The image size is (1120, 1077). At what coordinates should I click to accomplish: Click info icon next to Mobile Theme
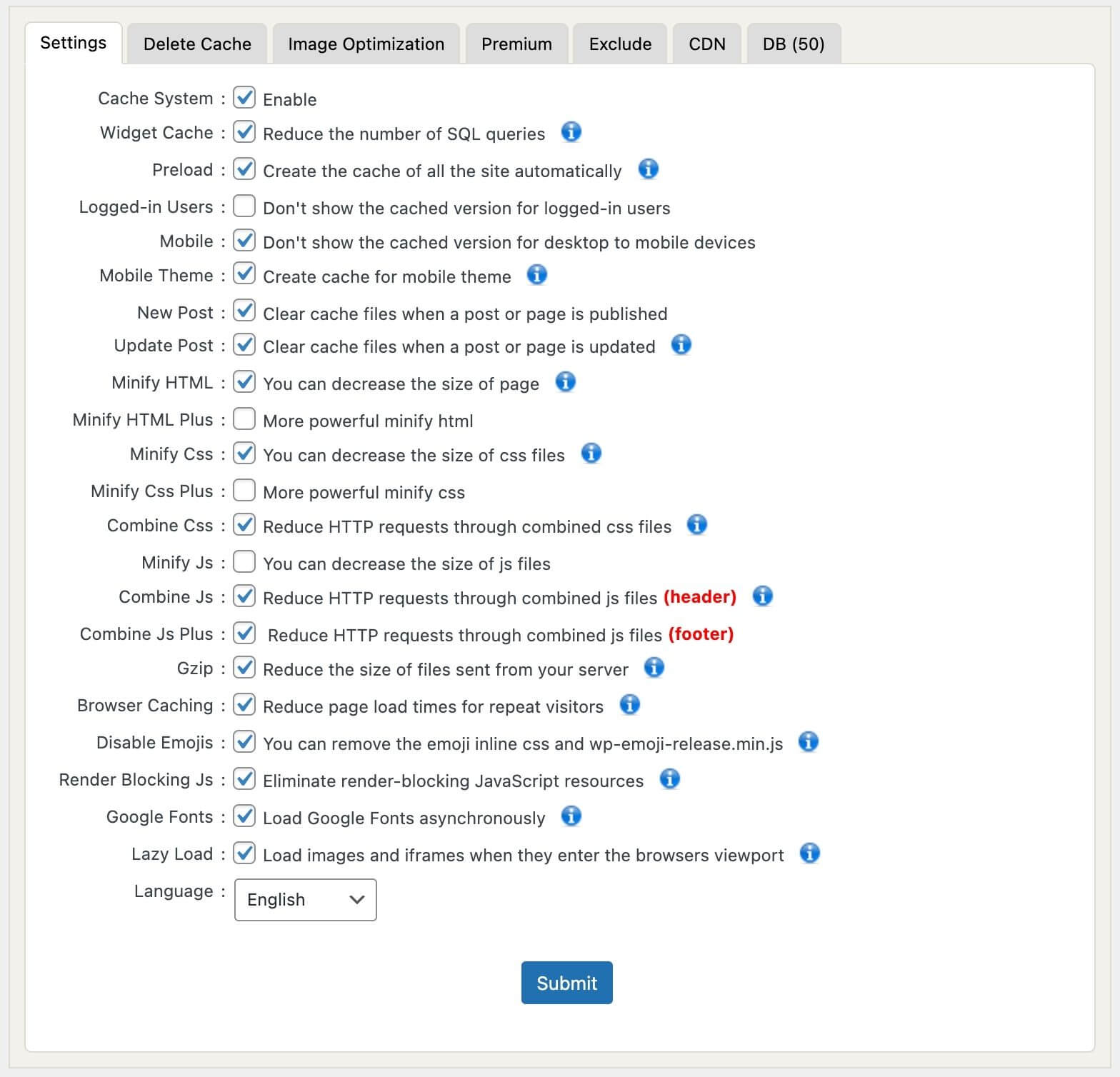tap(537, 275)
